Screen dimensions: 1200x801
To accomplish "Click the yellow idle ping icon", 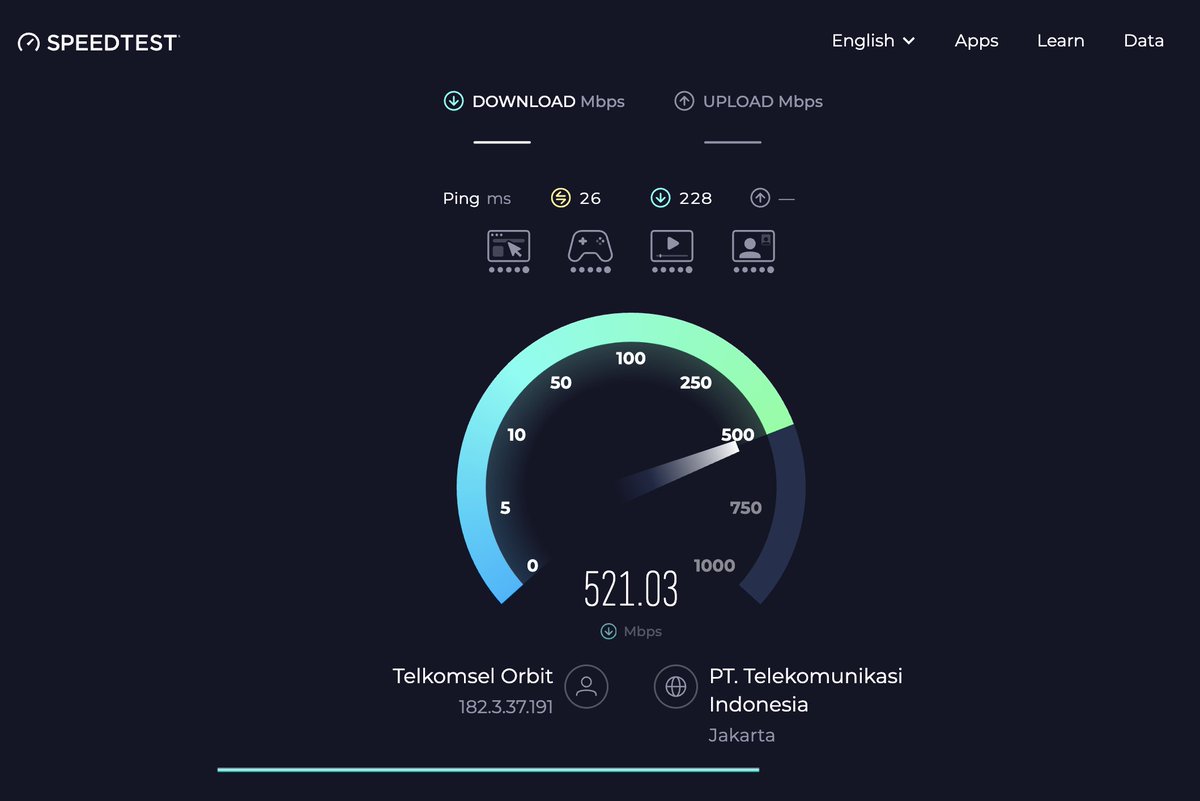I will coord(561,198).
